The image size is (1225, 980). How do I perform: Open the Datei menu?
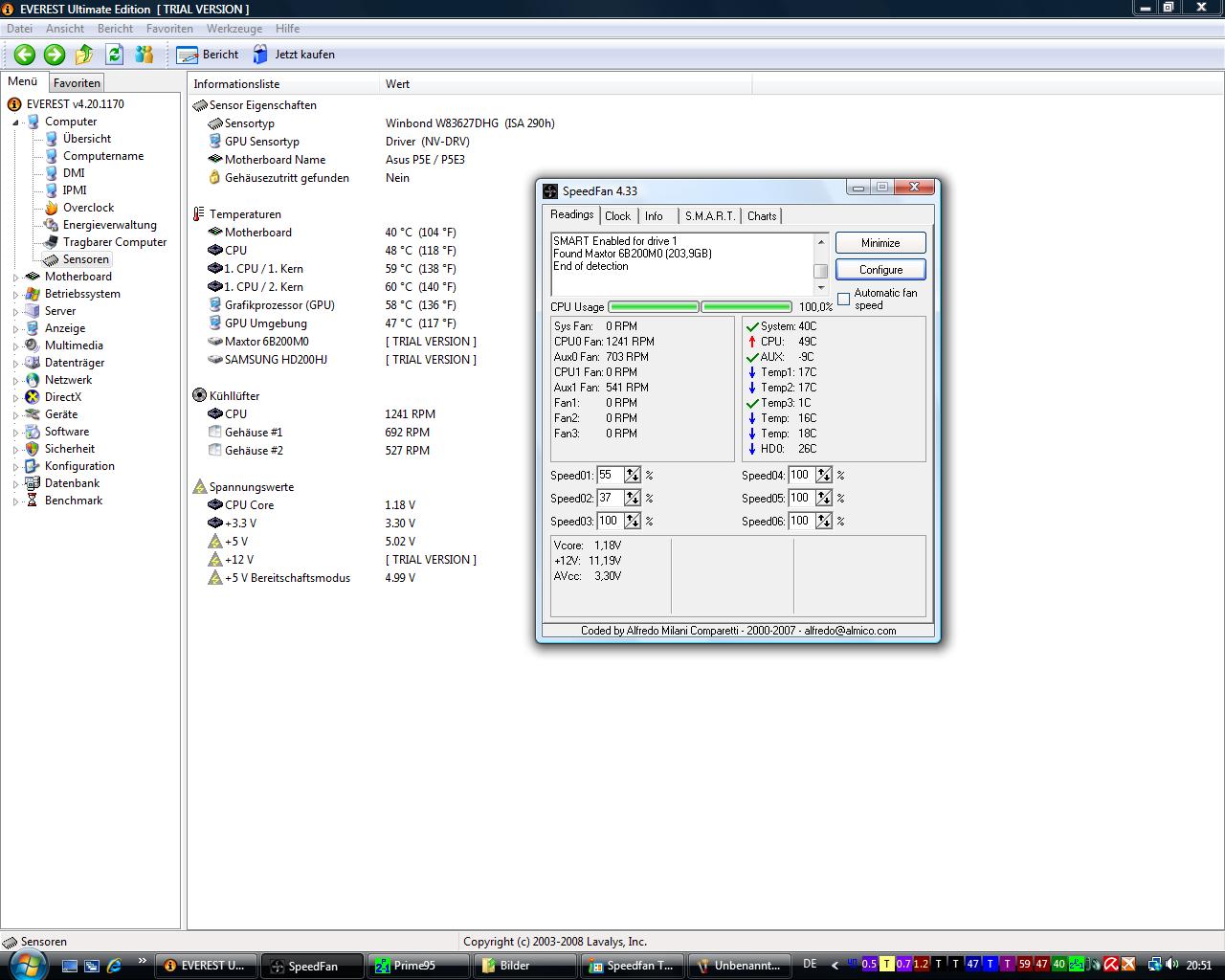point(19,29)
